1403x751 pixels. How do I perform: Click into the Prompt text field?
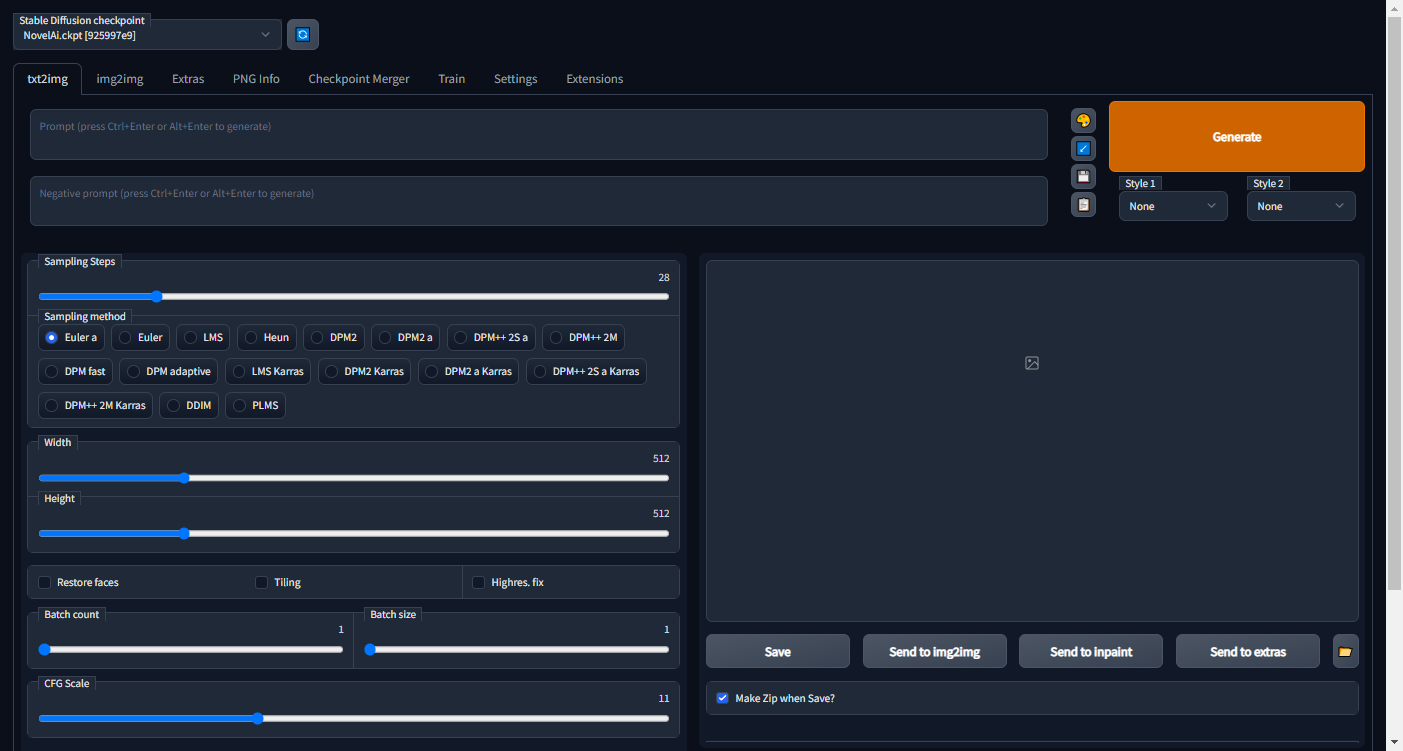click(x=539, y=134)
